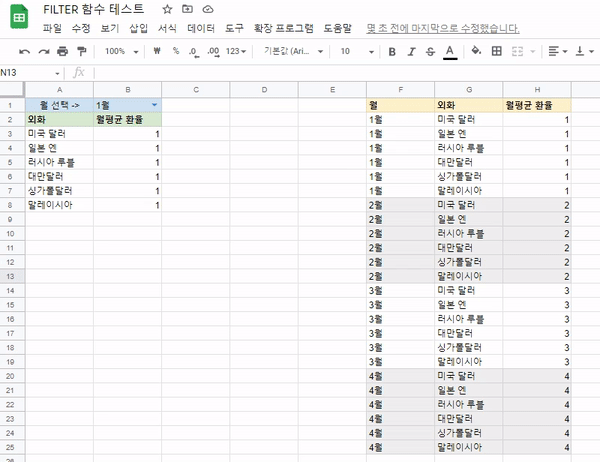Select cell A5 러시아 루블
600x462 pixels.
(59, 162)
